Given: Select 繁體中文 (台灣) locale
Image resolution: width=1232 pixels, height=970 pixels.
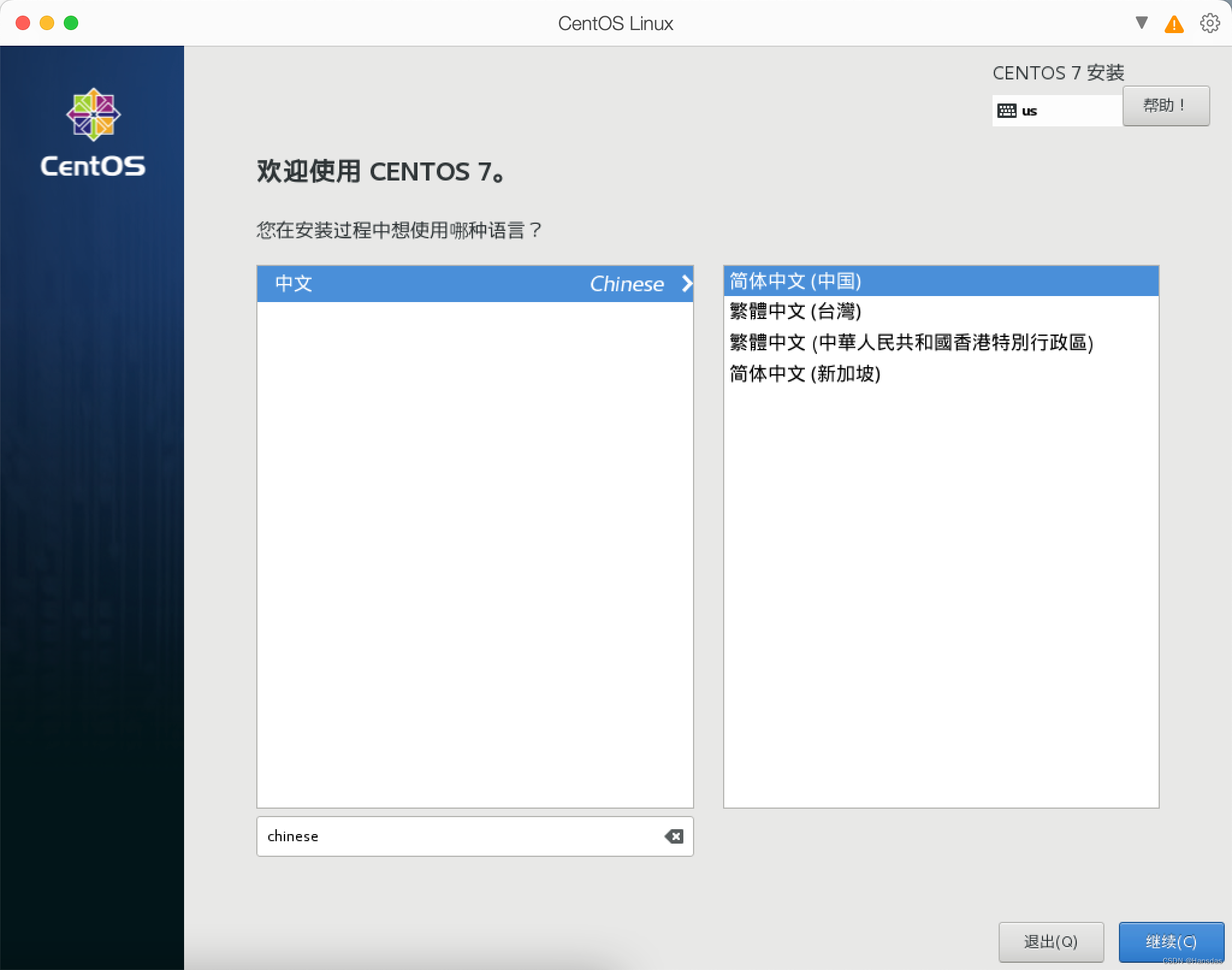Looking at the screenshot, I should (x=795, y=312).
